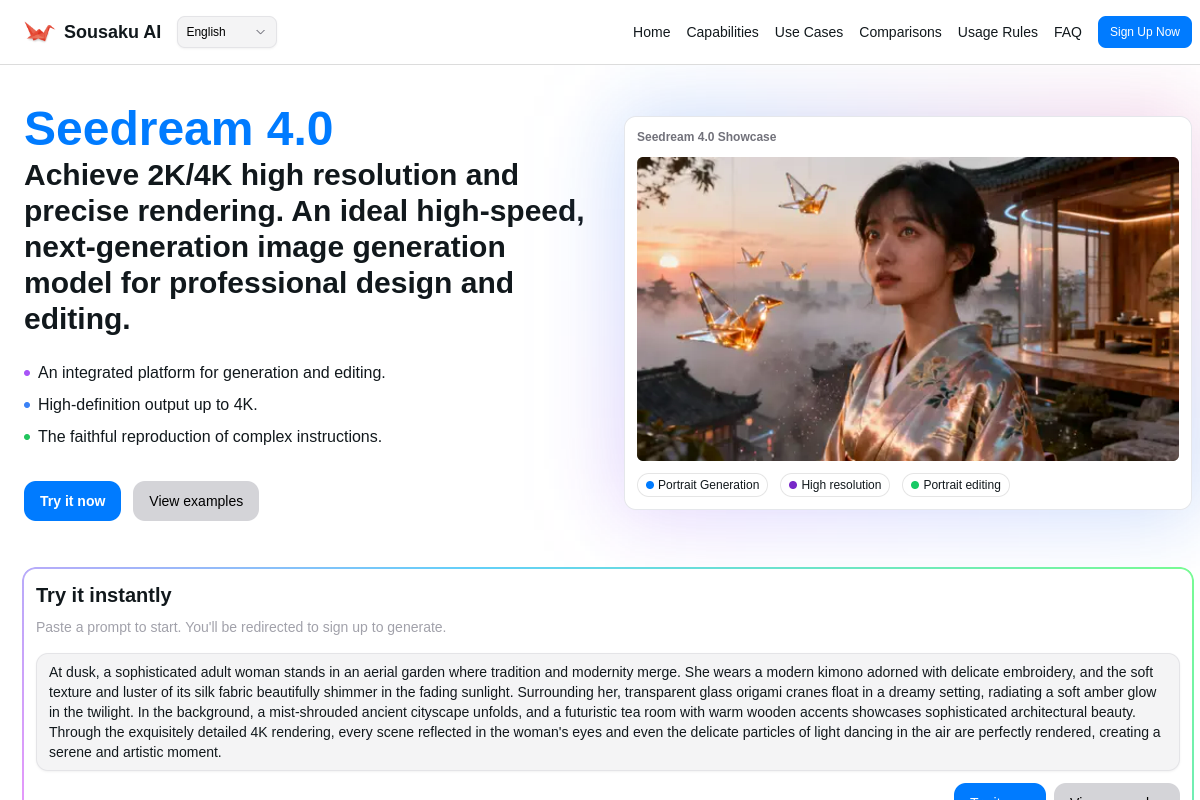Image resolution: width=1200 pixels, height=800 pixels.
Task: Select the High resolution tag
Action: tap(835, 485)
